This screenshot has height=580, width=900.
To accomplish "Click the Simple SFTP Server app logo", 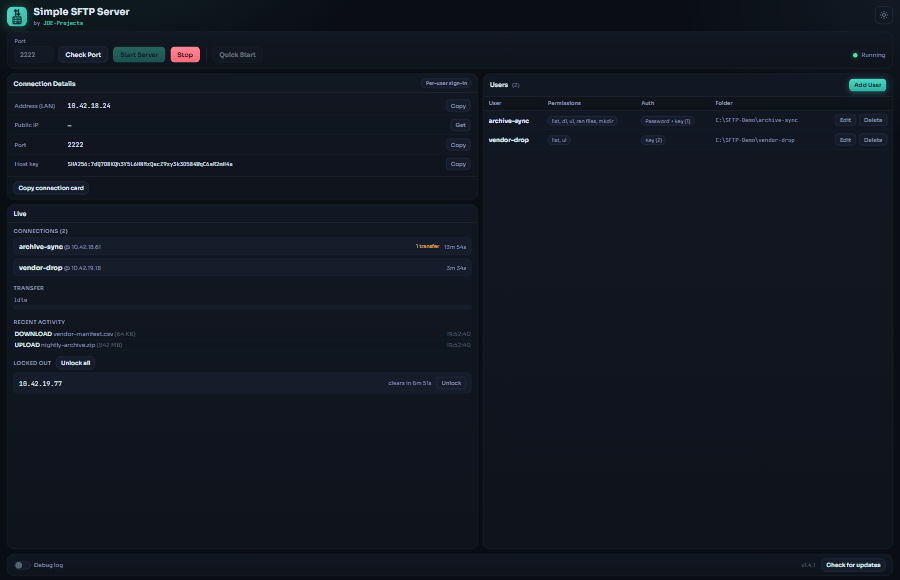I will coord(17,16).
